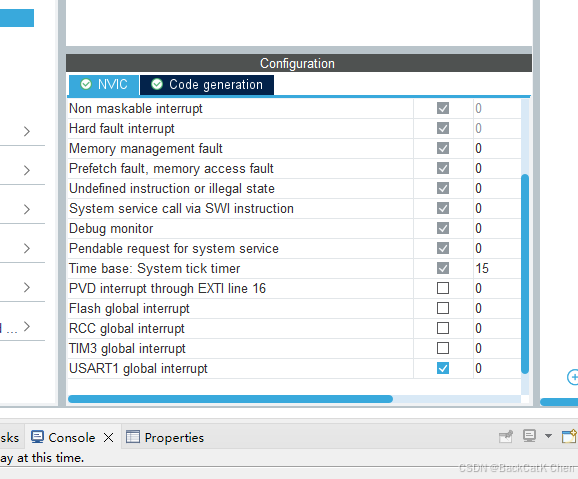Screen dimensions: 578x479
Task: Enable PVD interrupt through EXTI line 16
Action: 443,288
